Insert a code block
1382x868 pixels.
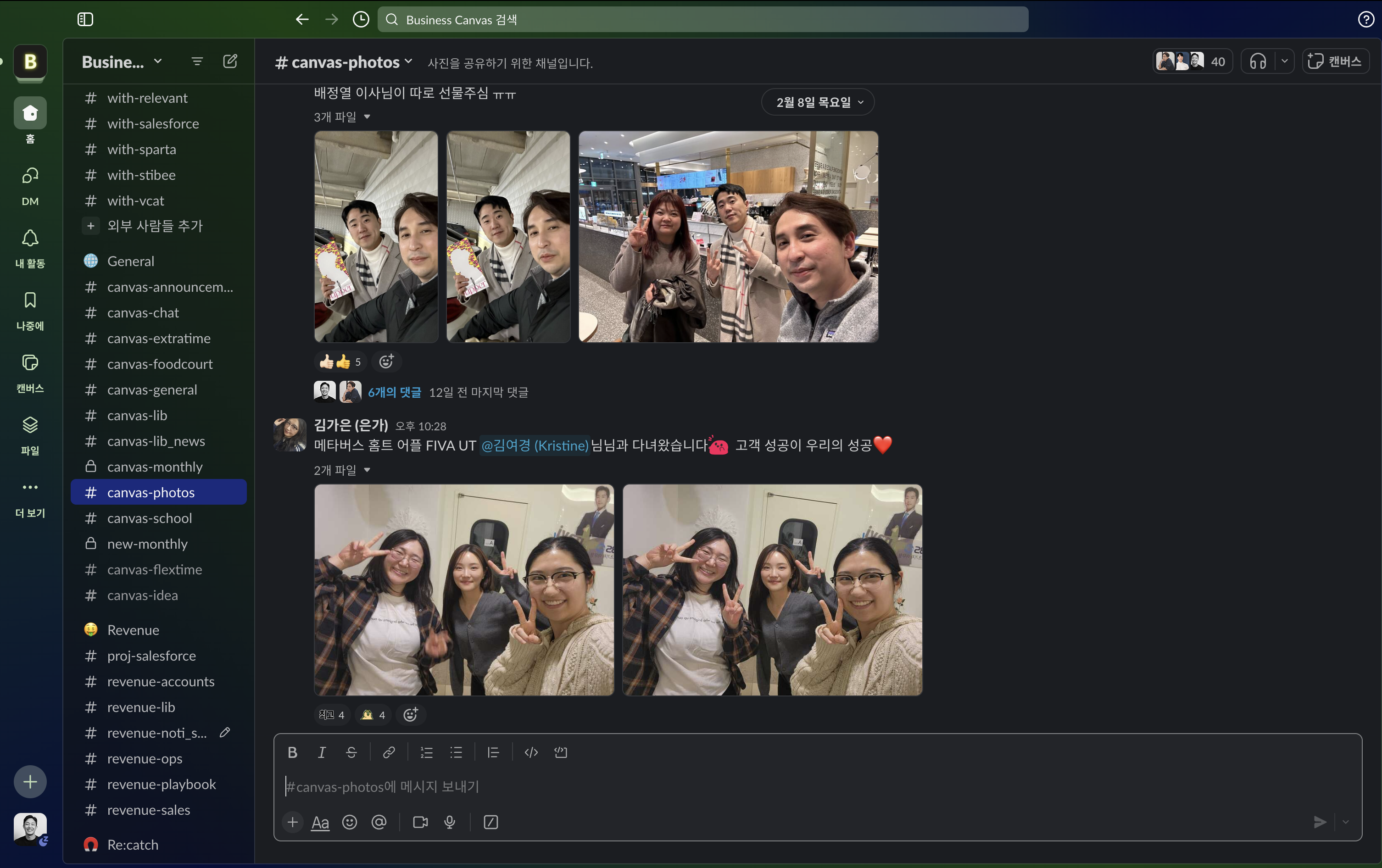560,752
